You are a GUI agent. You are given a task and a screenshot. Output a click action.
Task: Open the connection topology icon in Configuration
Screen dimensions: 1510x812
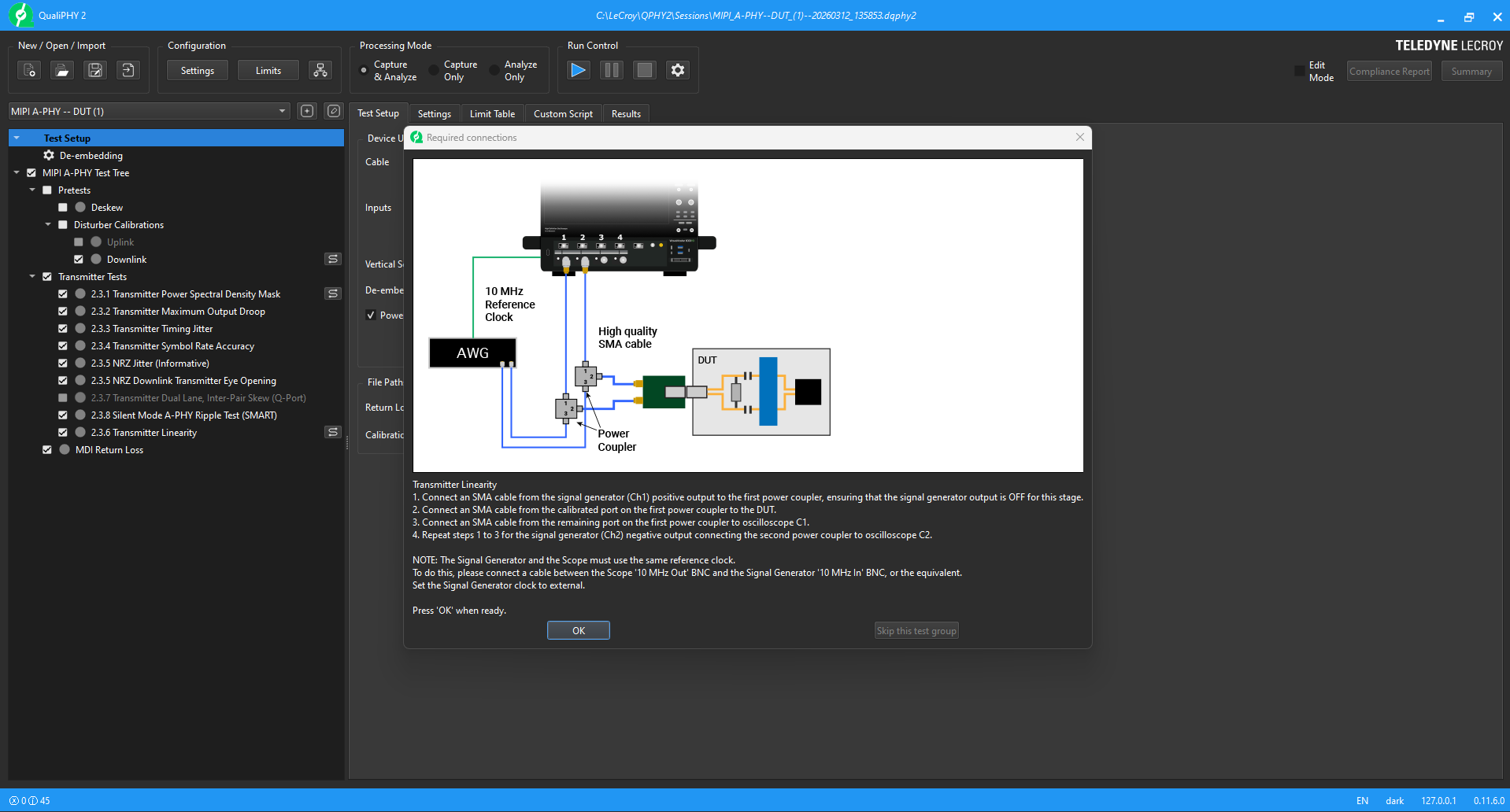320,71
